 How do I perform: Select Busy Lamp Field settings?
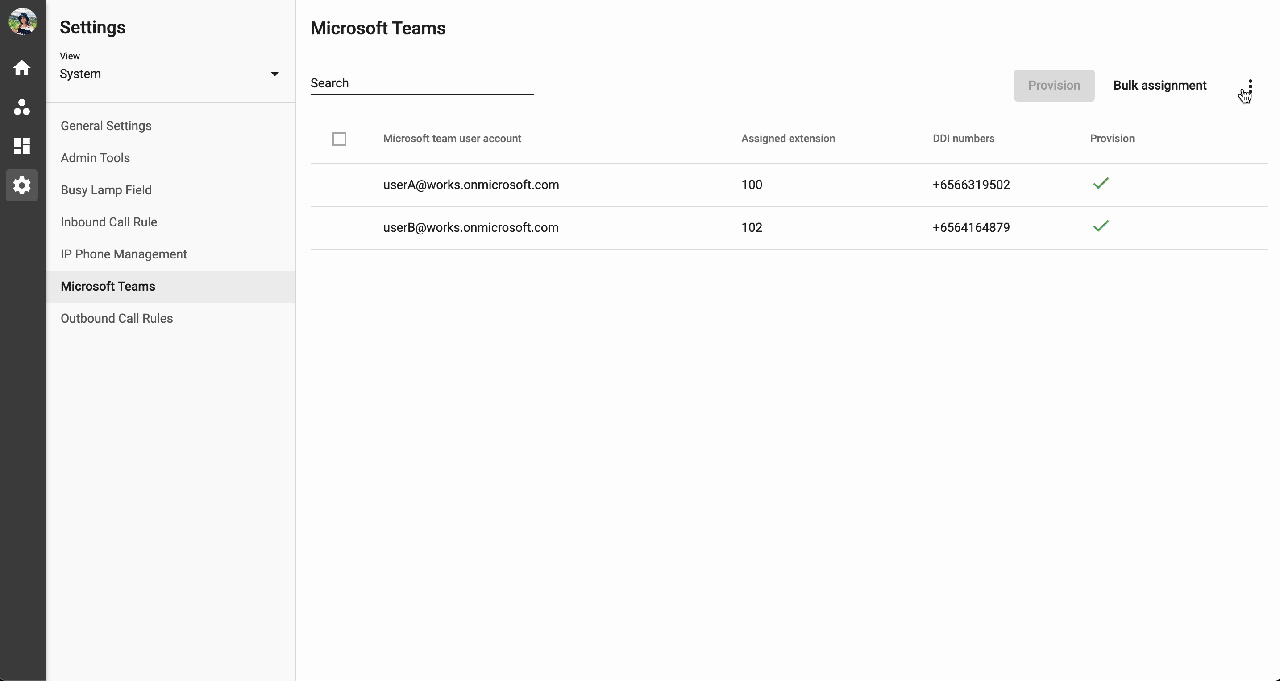pyautogui.click(x=170, y=190)
